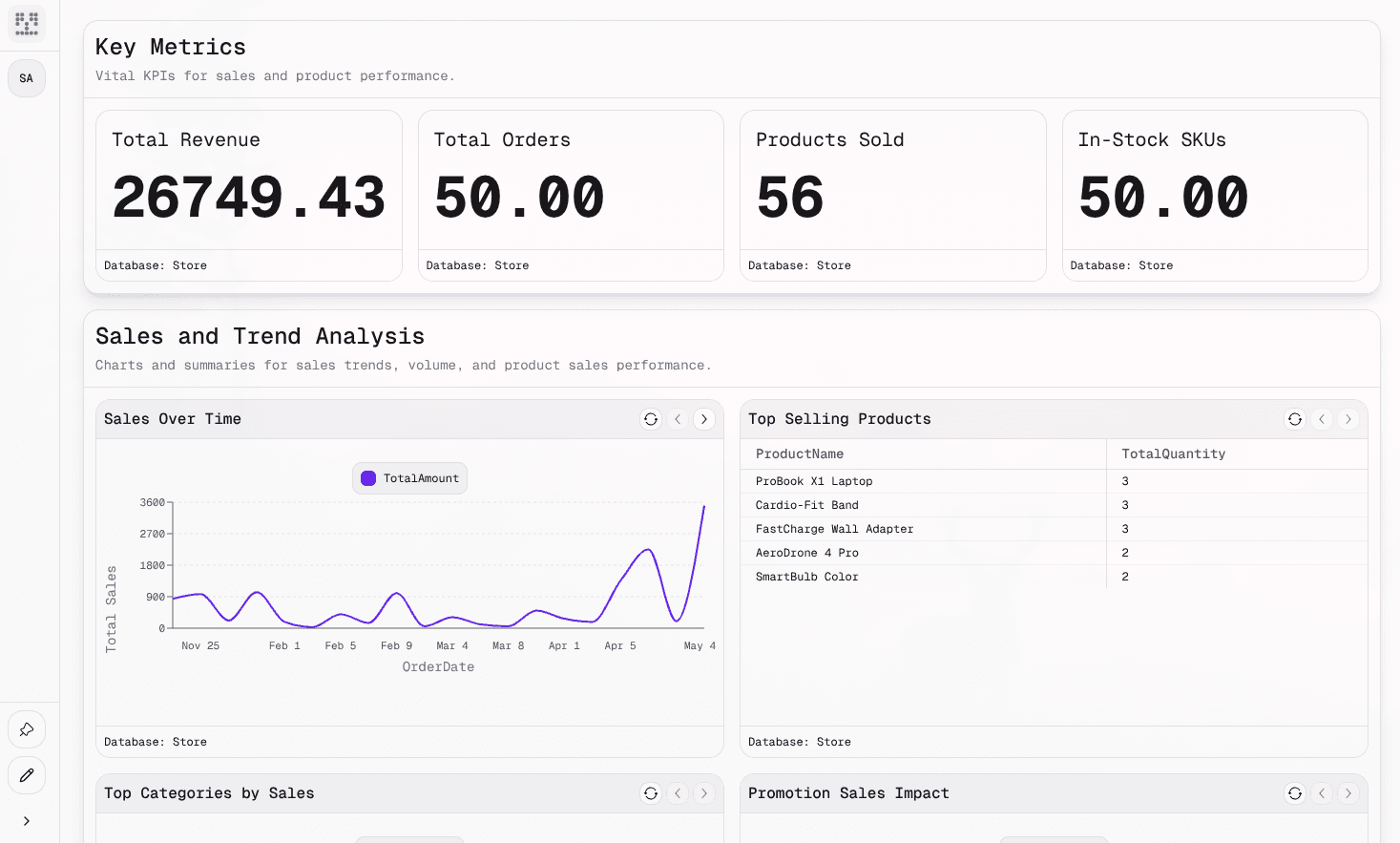
Task: Click the app logo at the top of sidebar
Action: click(26, 23)
